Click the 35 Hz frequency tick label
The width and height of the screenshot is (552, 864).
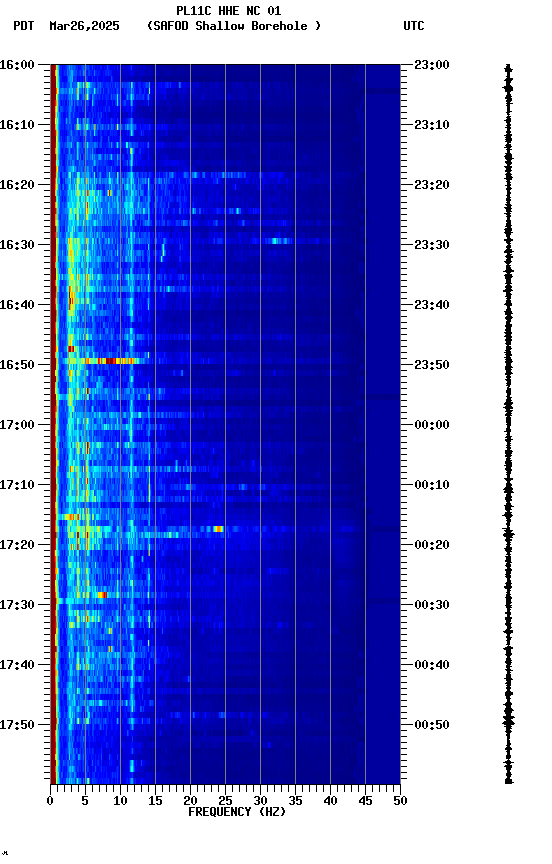[x=295, y=801]
